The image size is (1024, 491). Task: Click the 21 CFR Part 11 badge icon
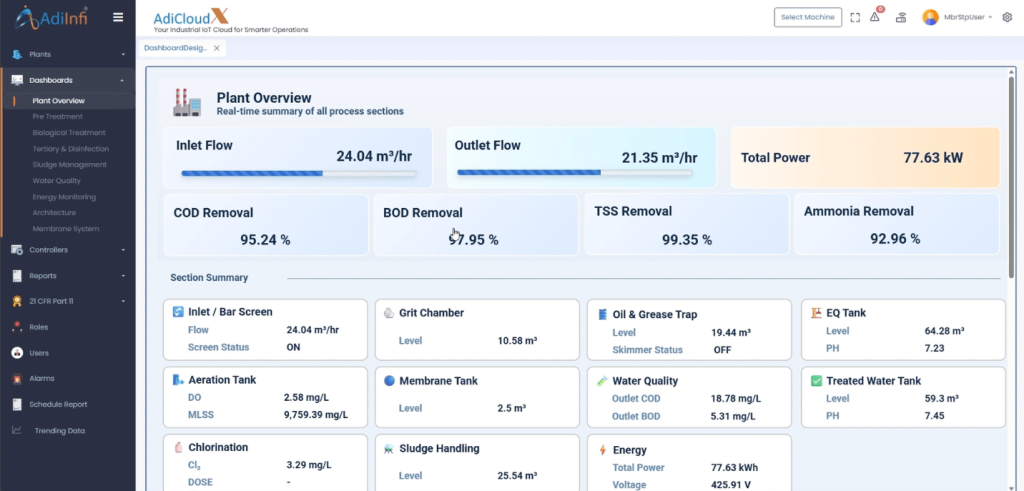(17, 301)
